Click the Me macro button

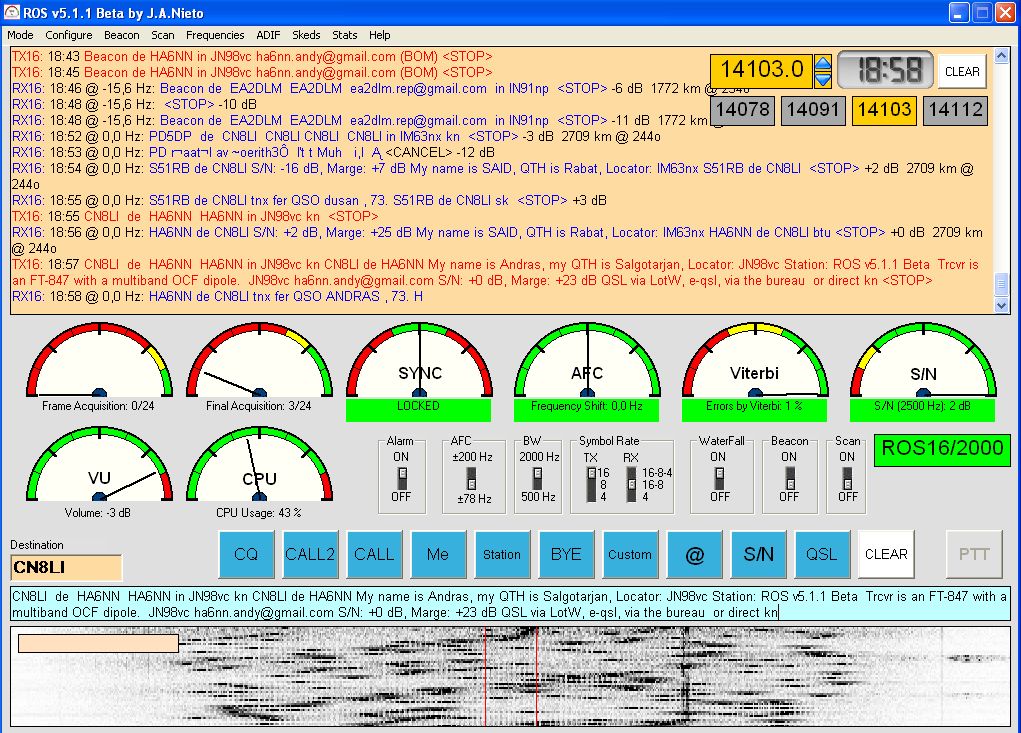pyautogui.click(x=438, y=554)
